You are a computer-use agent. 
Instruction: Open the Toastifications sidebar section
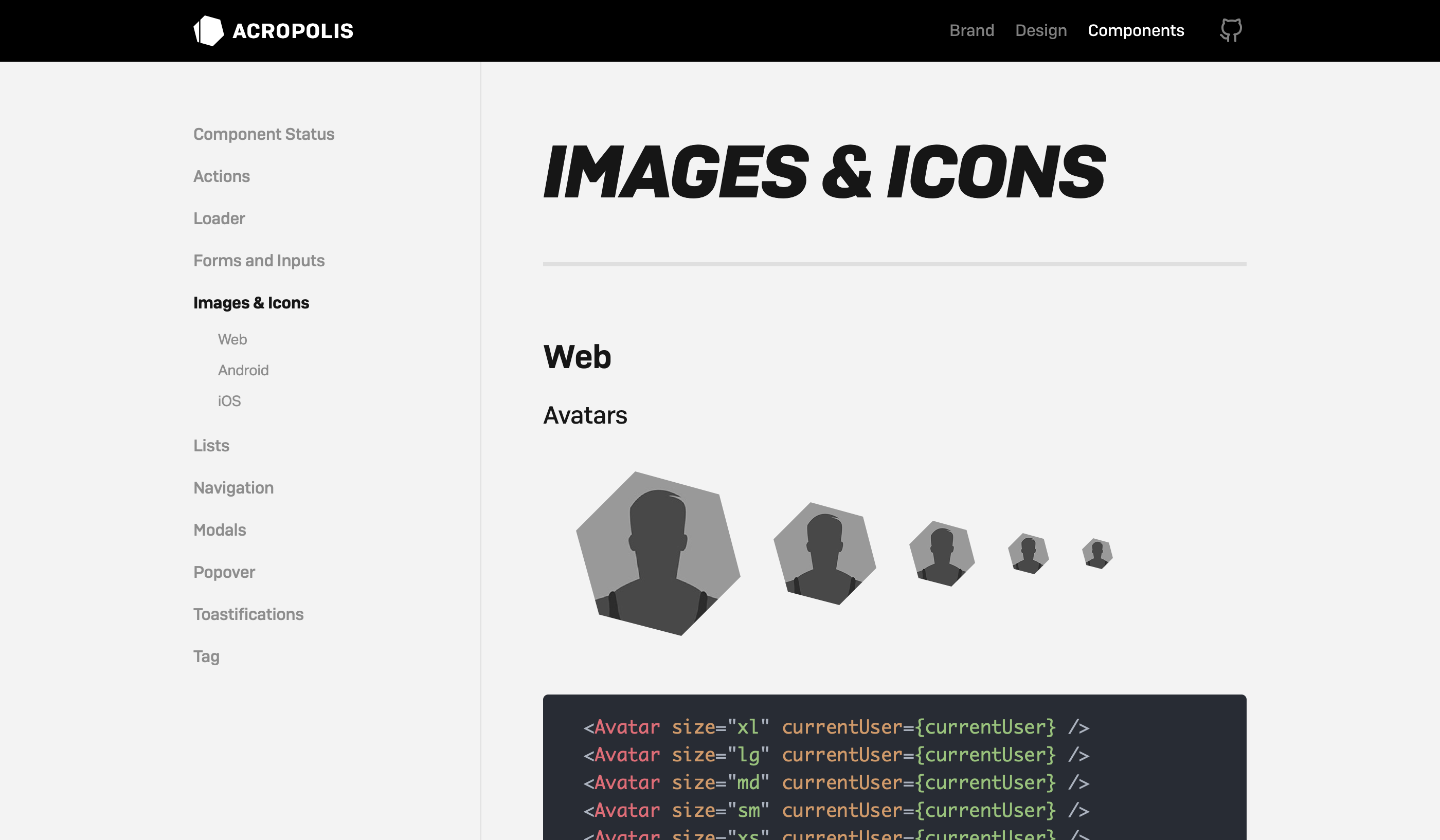248,614
